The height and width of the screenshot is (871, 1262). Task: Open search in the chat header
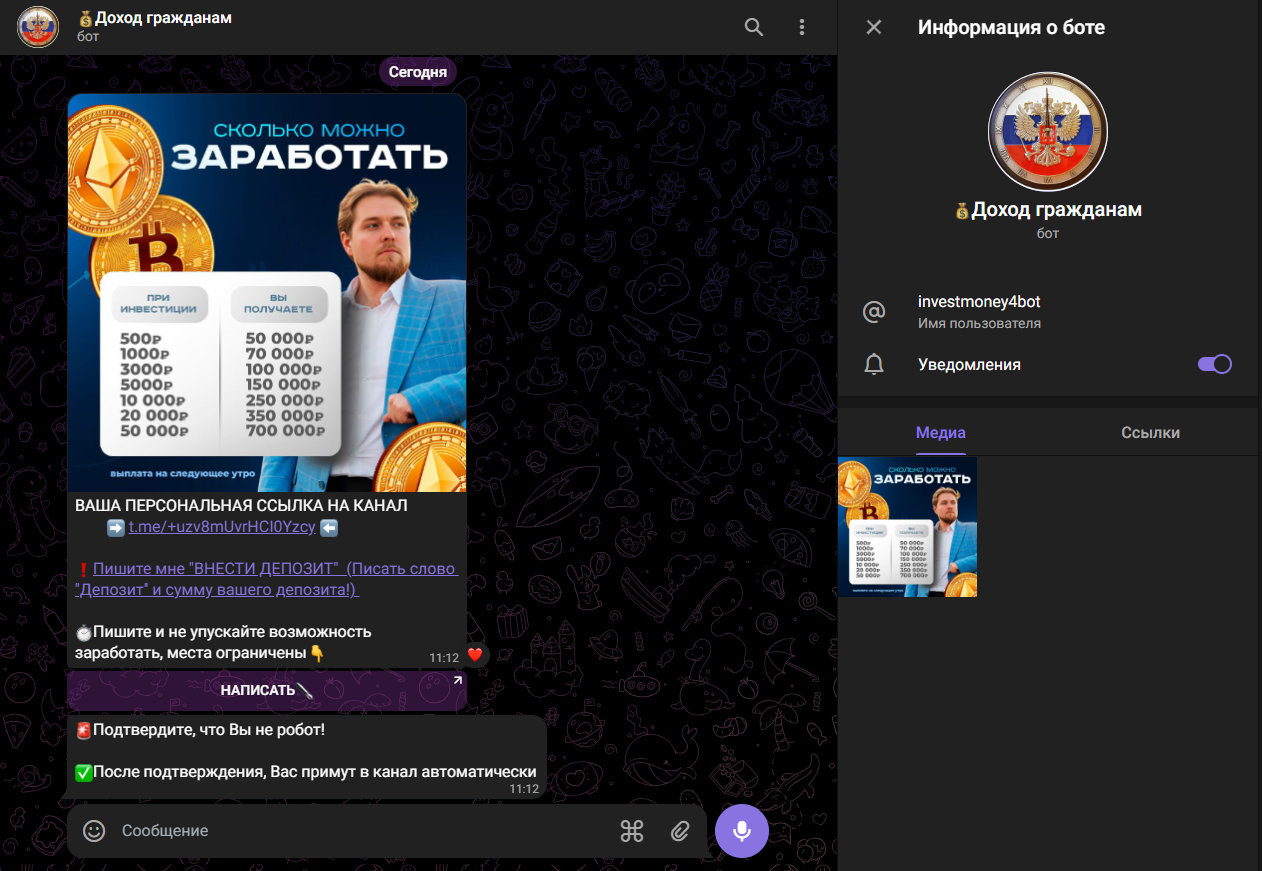click(754, 27)
